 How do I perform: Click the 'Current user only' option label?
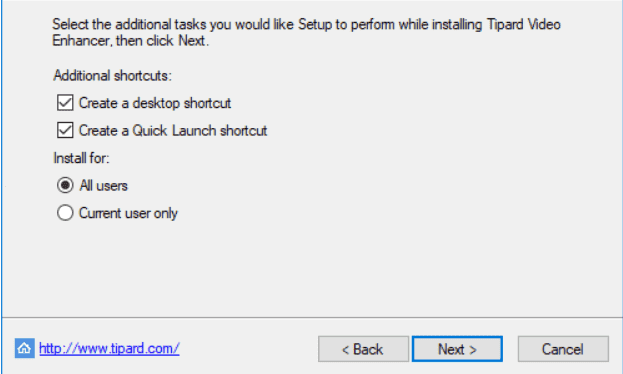tap(128, 213)
